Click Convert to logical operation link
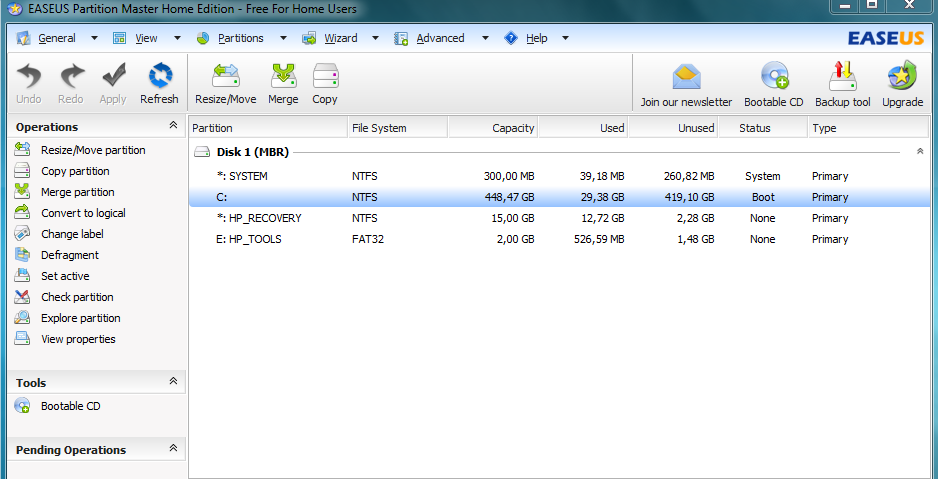Image resolution: width=938 pixels, height=479 pixels. [83, 213]
